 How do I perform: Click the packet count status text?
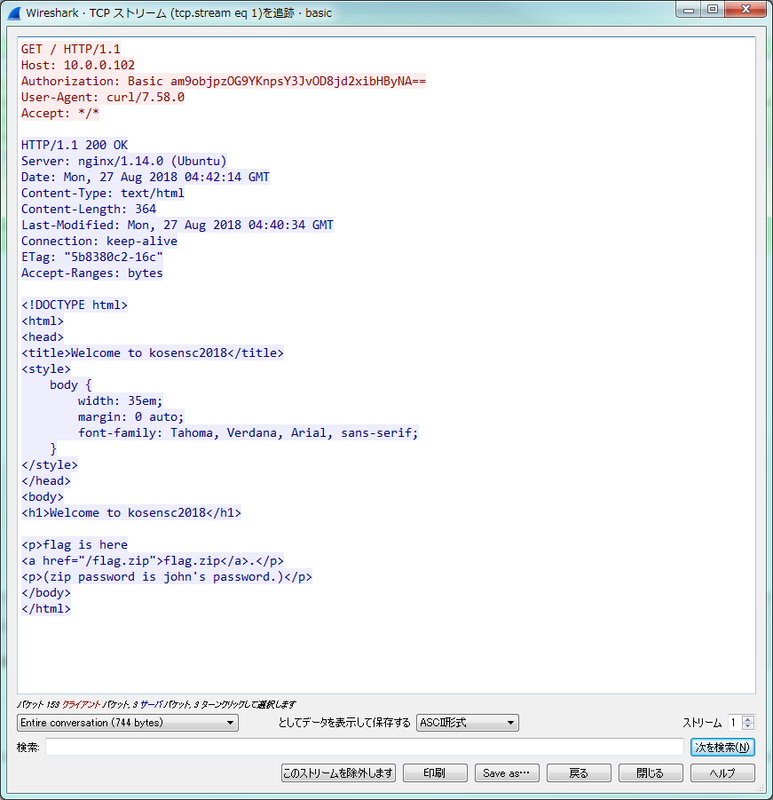[156, 705]
